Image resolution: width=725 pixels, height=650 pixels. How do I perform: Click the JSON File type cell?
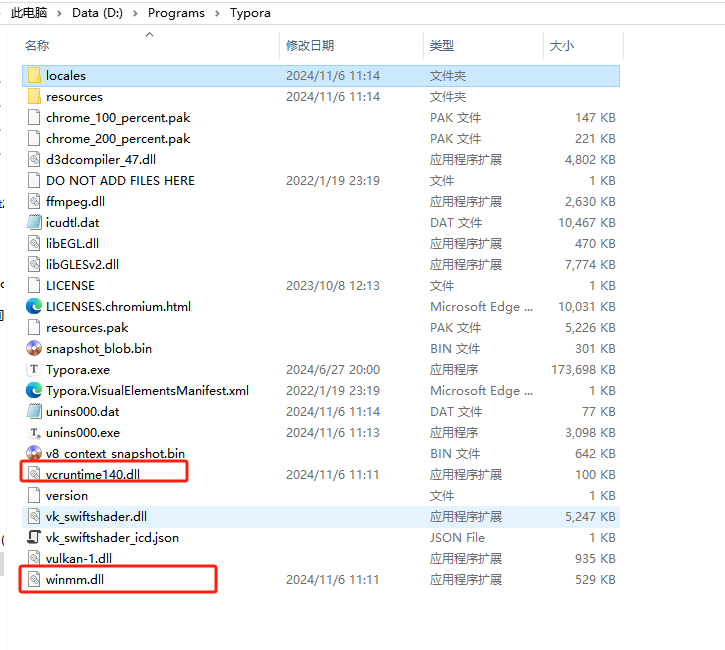click(457, 538)
